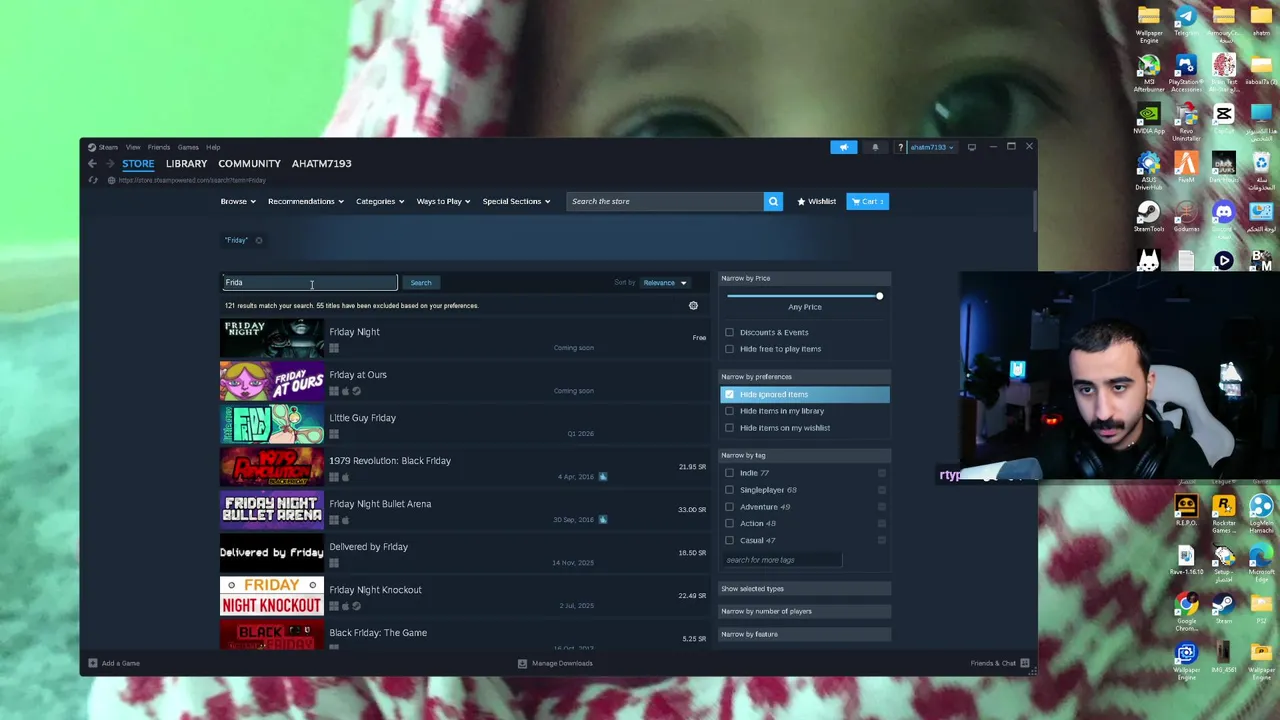Open the notifications bell
1280x720 pixels.
pyautogui.click(x=875, y=147)
